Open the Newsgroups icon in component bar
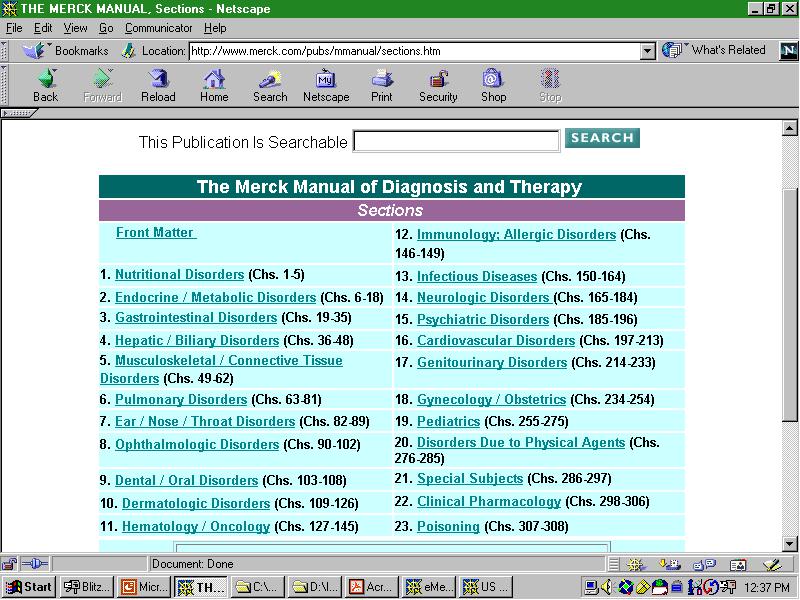 pyautogui.click(x=705, y=564)
